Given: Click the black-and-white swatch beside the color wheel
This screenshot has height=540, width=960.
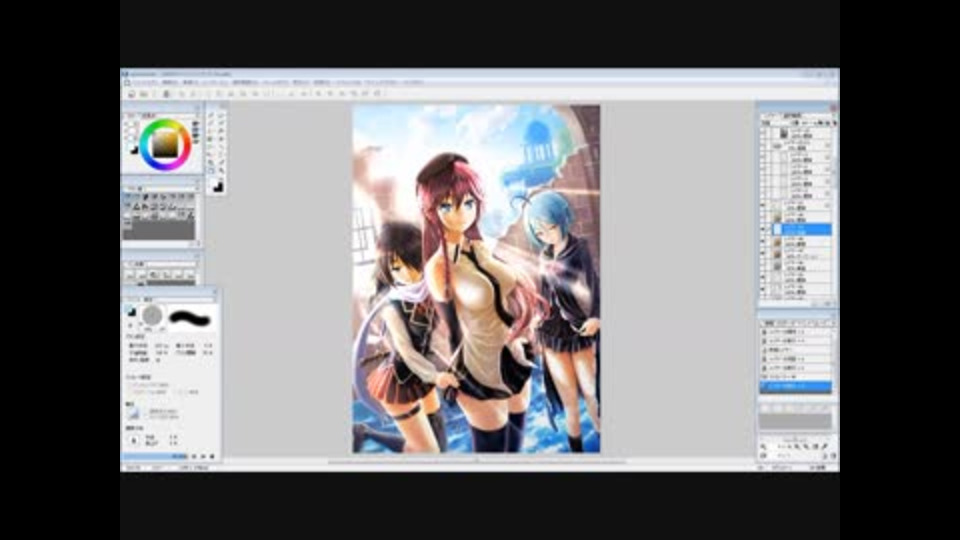Looking at the screenshot, I should [133, 150].
